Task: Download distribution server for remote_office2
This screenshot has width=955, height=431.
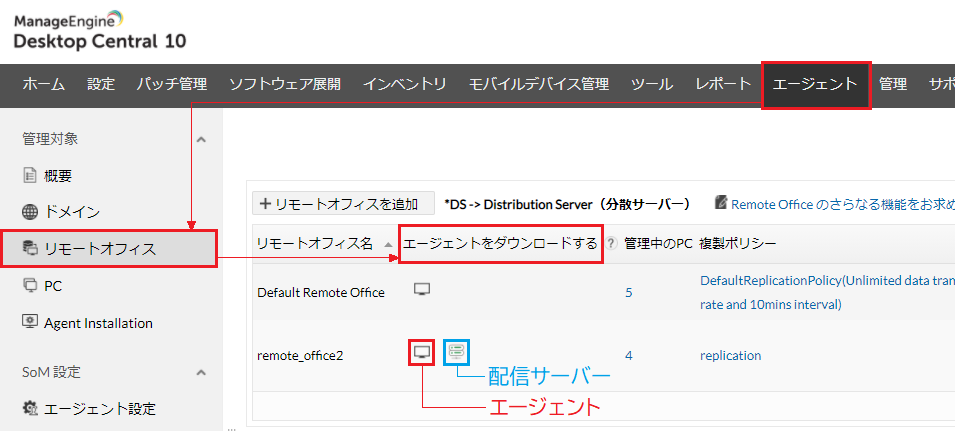Action: pyautogui.click(x=456, y=351)
